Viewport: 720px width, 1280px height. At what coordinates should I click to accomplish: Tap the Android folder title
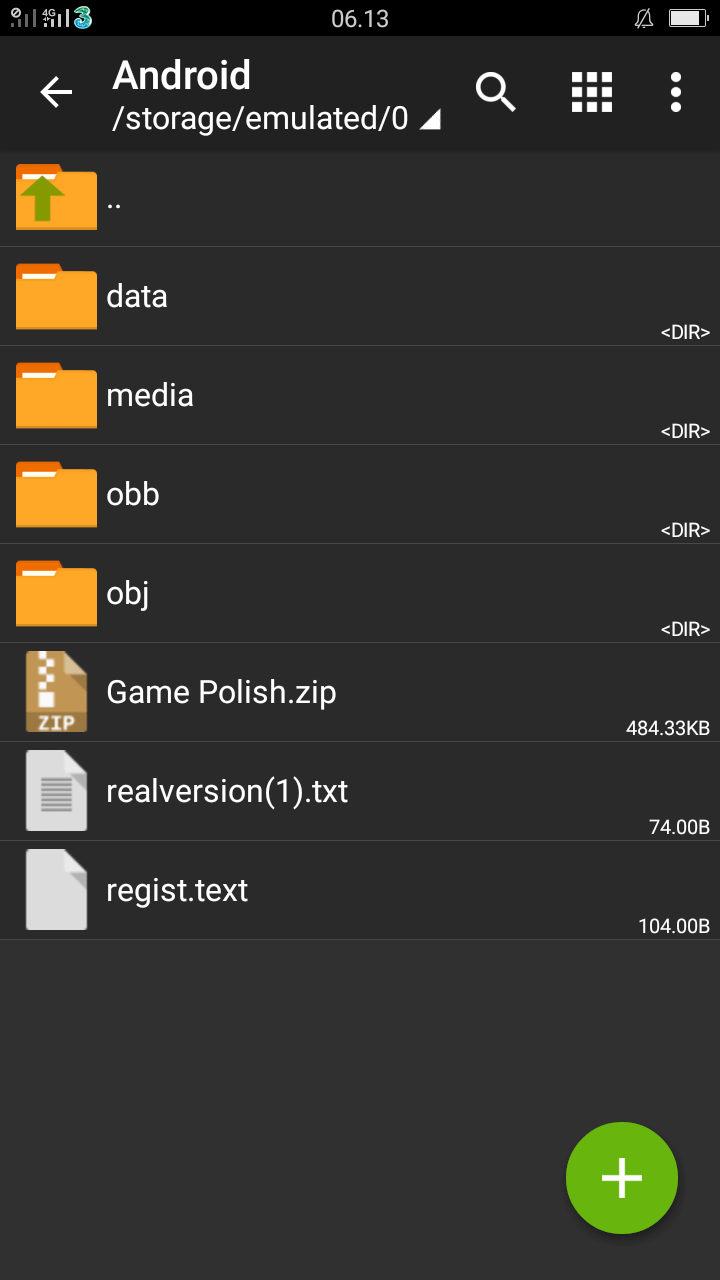coord(182,76)
